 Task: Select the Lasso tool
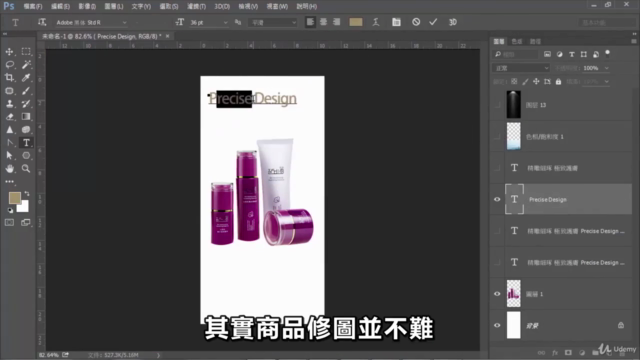9,64
